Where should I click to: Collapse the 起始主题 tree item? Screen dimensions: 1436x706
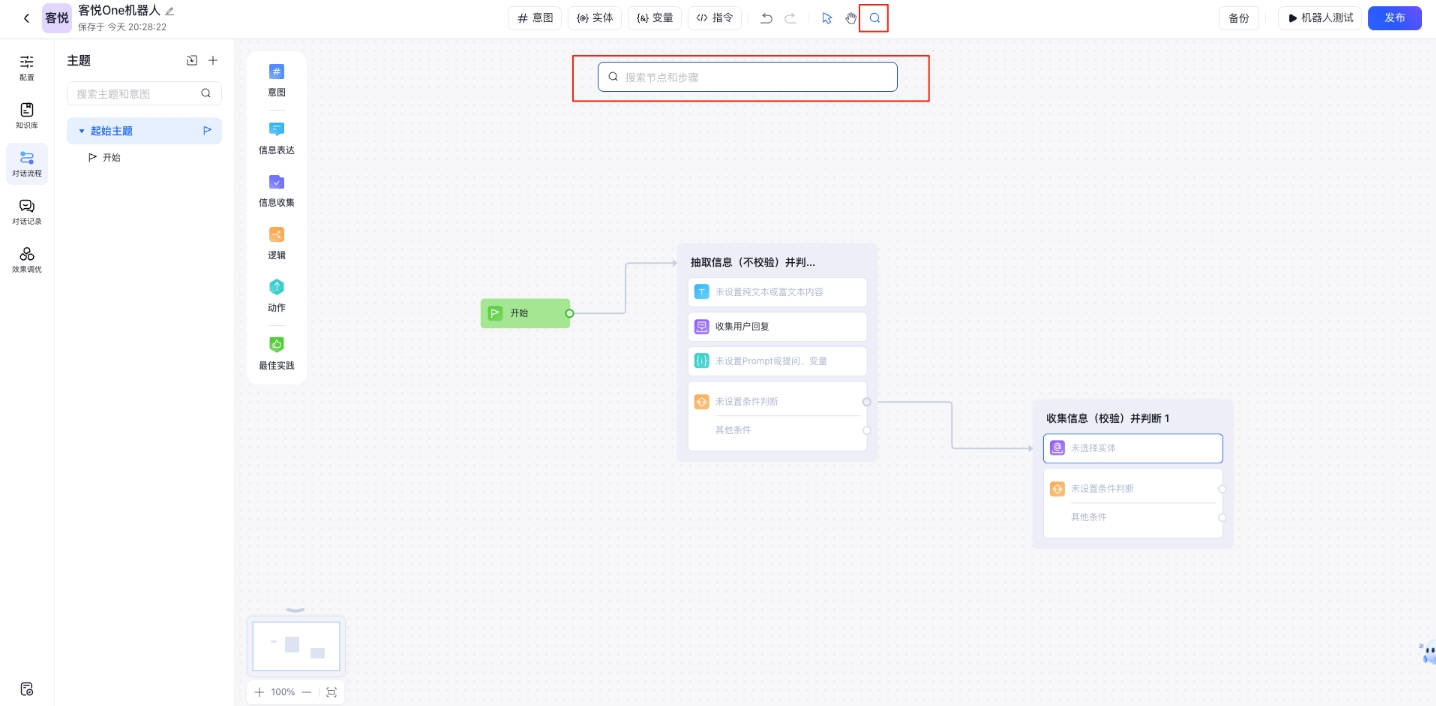coord(82,131)
